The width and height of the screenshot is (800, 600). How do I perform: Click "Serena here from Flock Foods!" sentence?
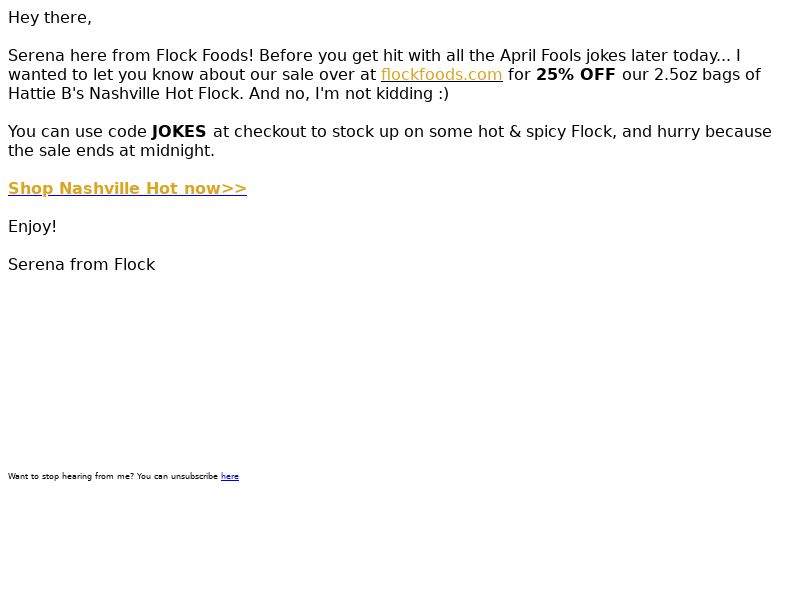coord(131,56)
